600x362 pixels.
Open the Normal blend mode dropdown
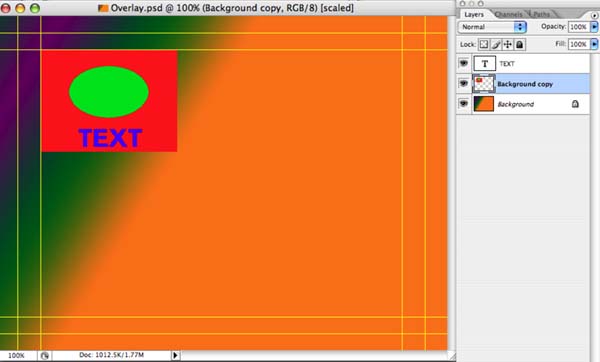click(492, 27)
